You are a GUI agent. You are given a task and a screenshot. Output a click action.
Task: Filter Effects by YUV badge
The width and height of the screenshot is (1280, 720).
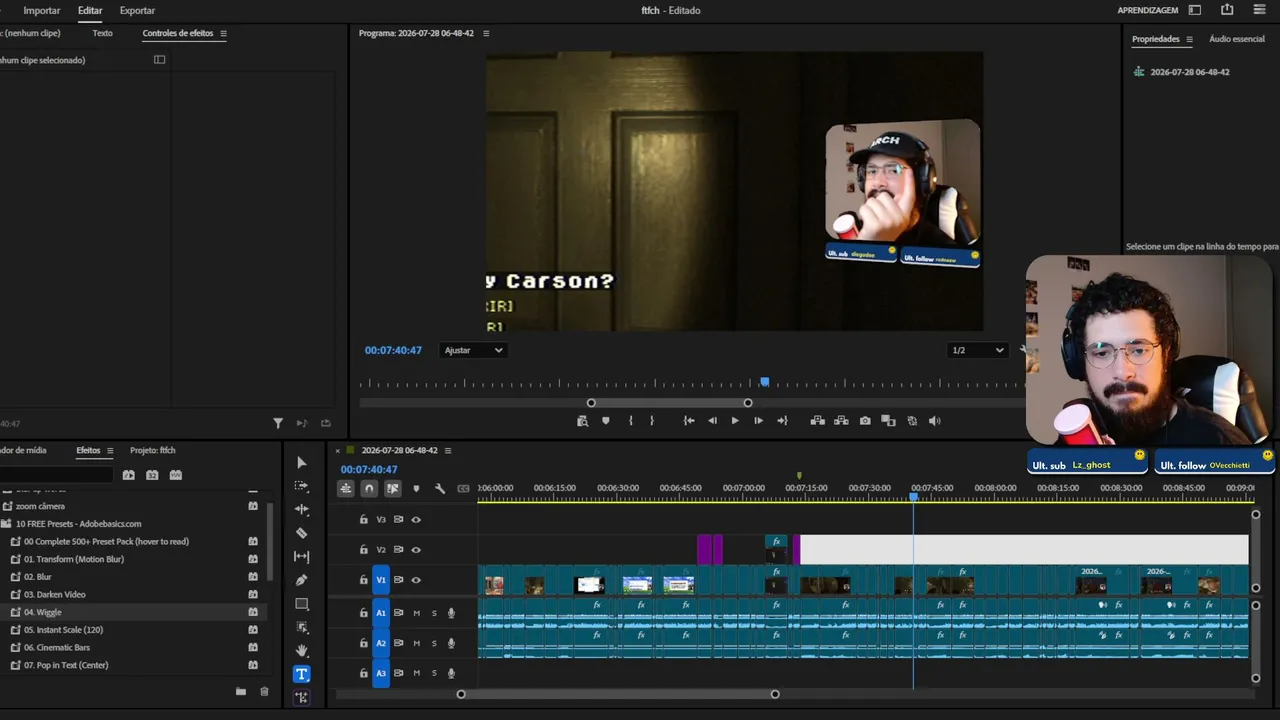click(x=176, y=475)
